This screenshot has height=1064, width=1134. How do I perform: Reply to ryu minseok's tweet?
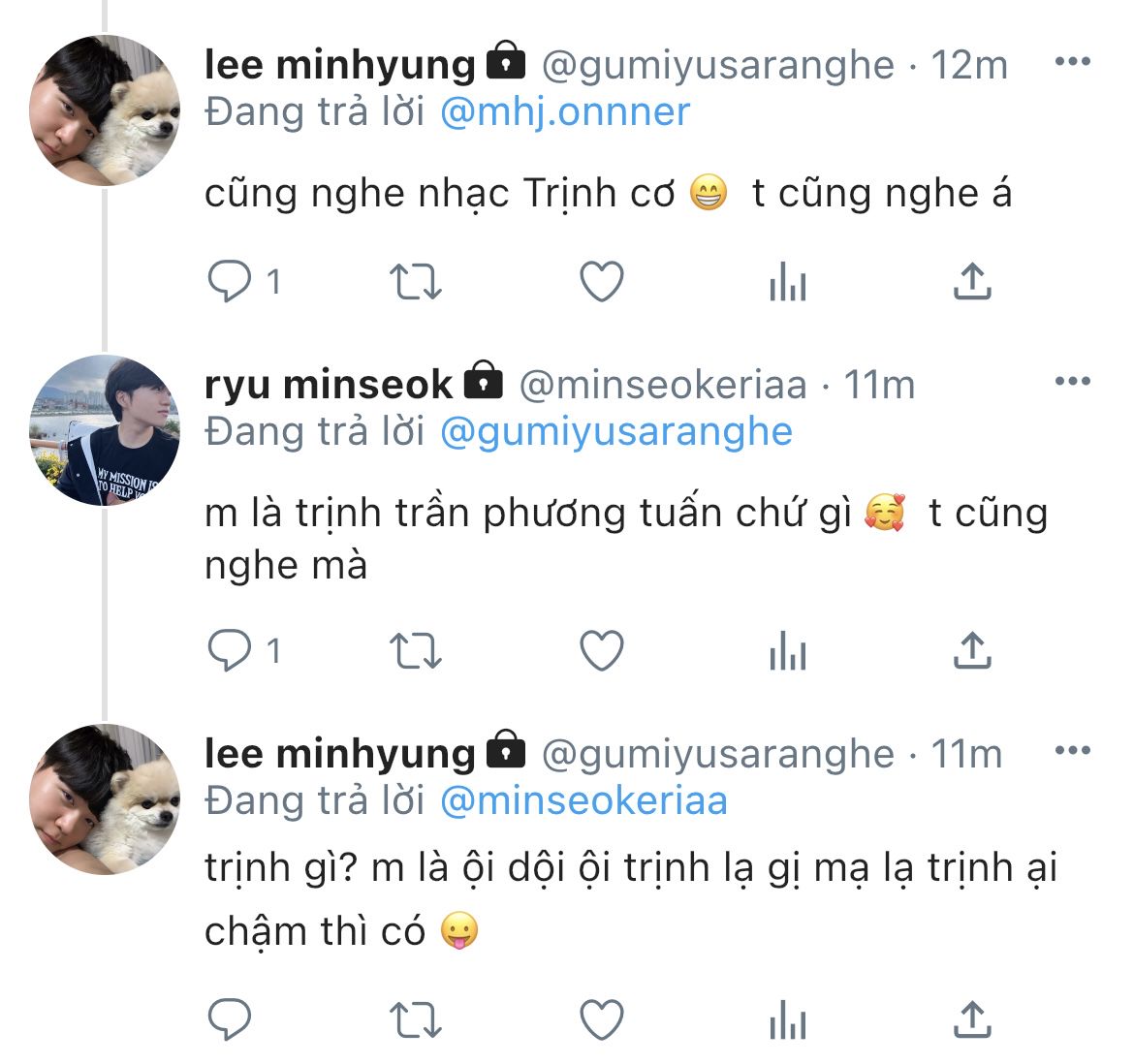[x=230, y=651]
